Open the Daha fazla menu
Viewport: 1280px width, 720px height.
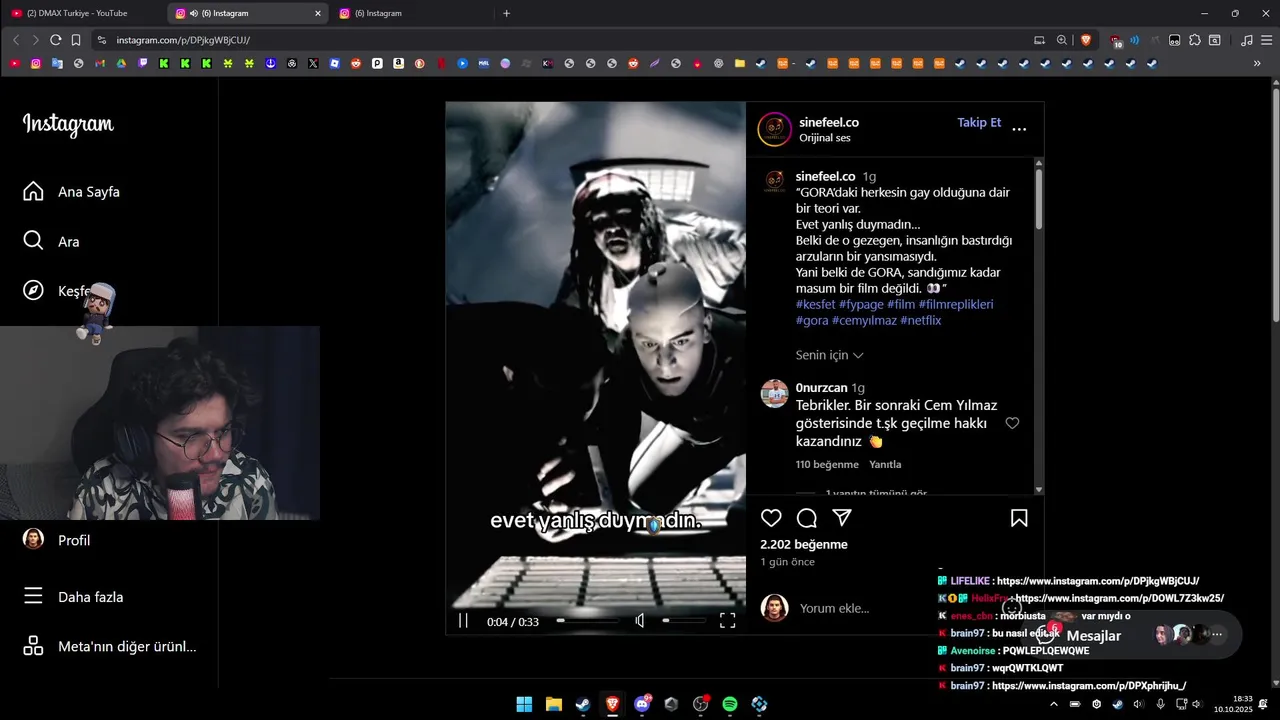[x=74, y=597]
